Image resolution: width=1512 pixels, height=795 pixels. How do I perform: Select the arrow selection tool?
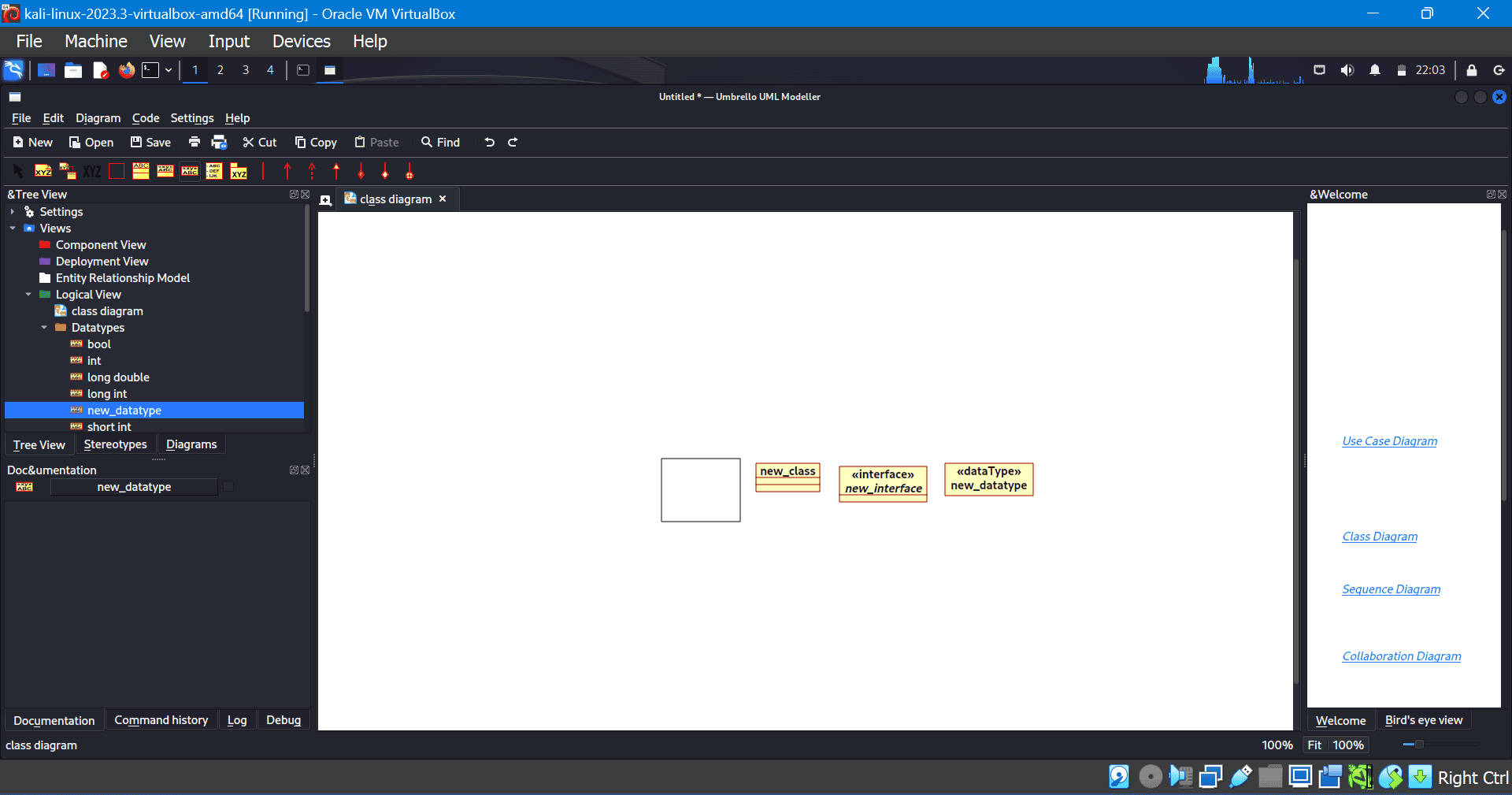[17, 171]
